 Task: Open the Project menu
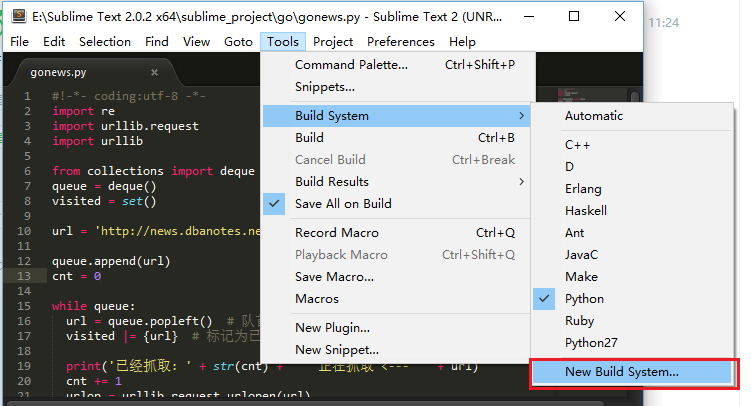tap(333, 42)
